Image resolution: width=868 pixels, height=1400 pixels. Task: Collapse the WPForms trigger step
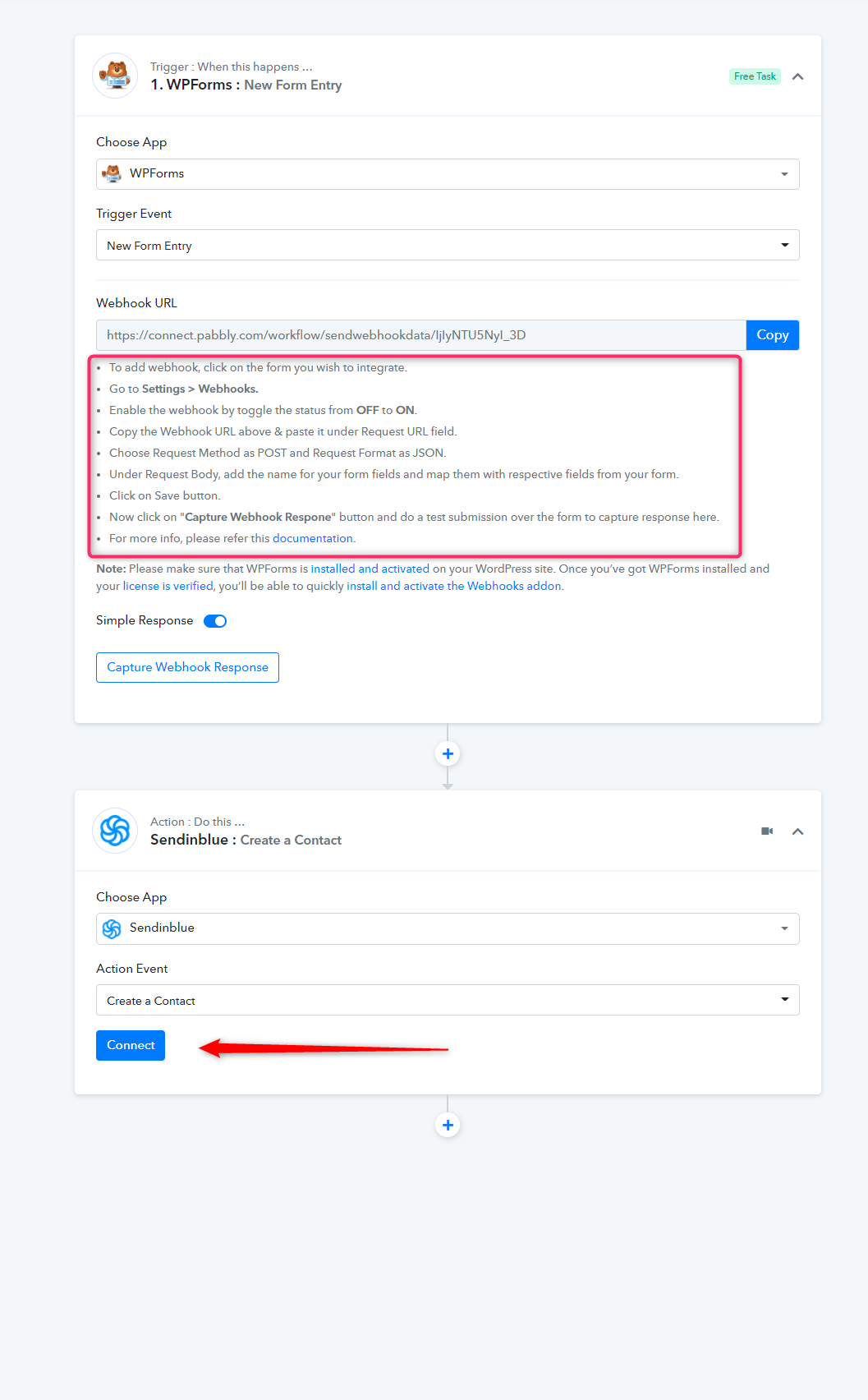coord(797,76)
